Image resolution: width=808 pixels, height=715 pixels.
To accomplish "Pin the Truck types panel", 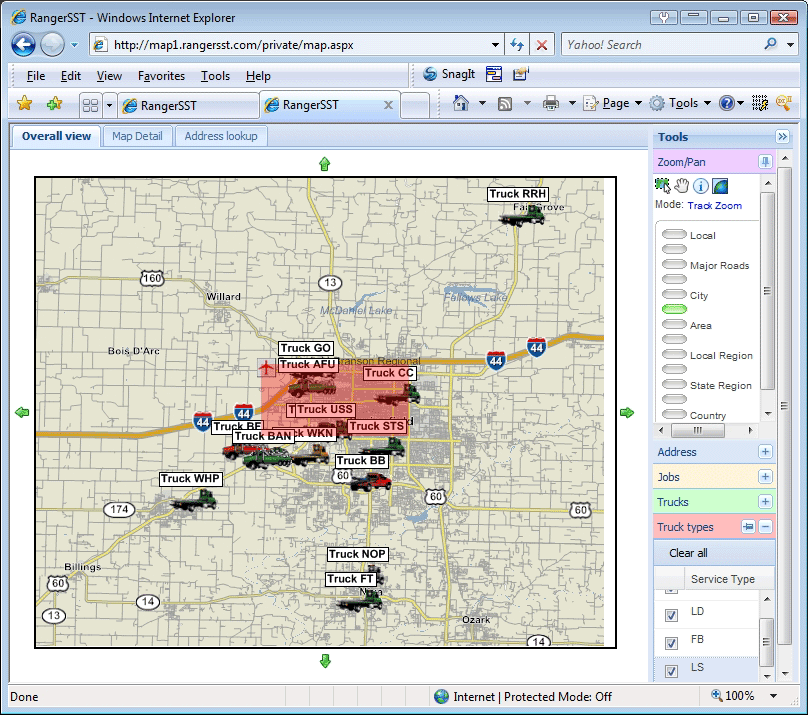I will click(747, 527).
